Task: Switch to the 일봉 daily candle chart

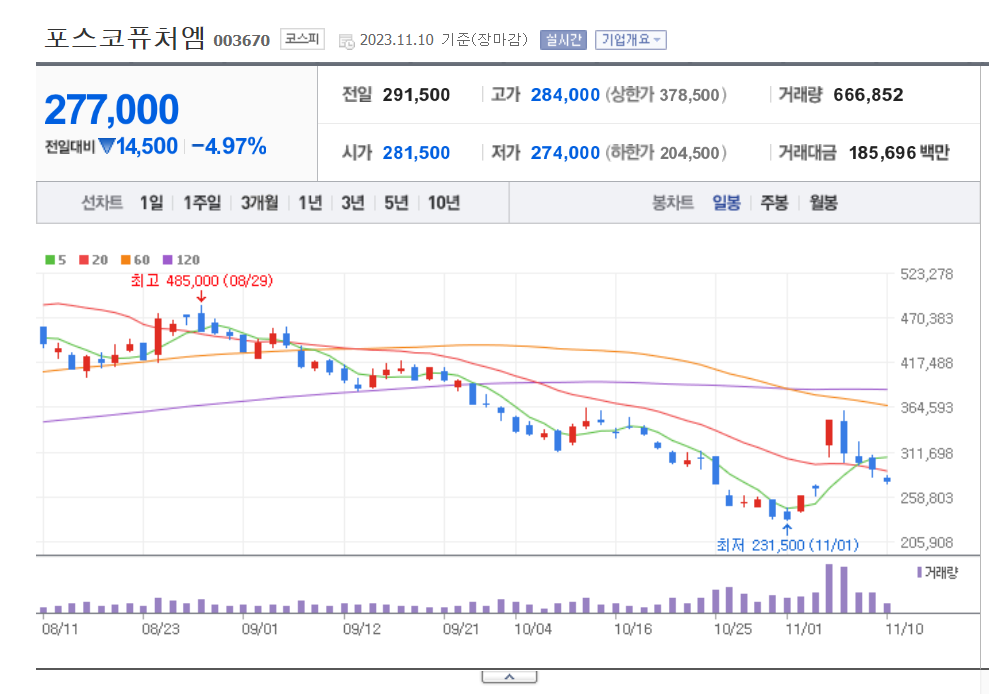Action: [x=726, y=203]
